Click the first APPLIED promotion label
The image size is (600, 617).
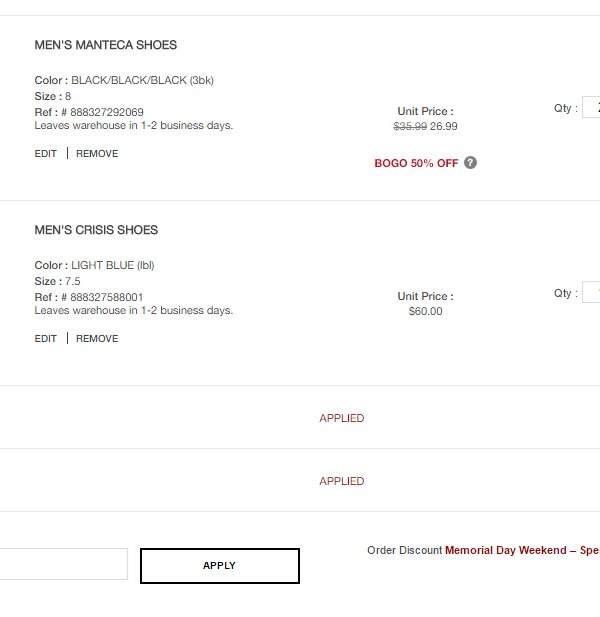click(342, 418)
